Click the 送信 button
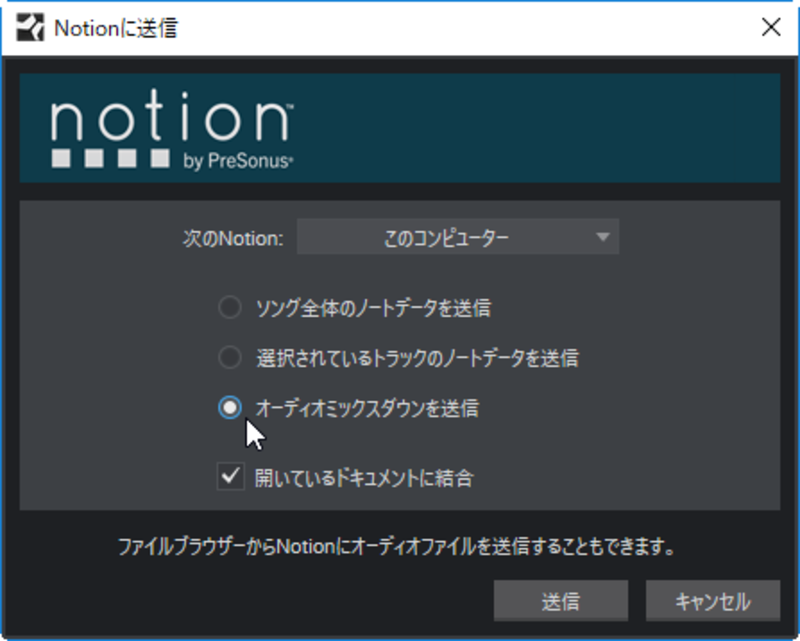800x641 pixels. 561,601
